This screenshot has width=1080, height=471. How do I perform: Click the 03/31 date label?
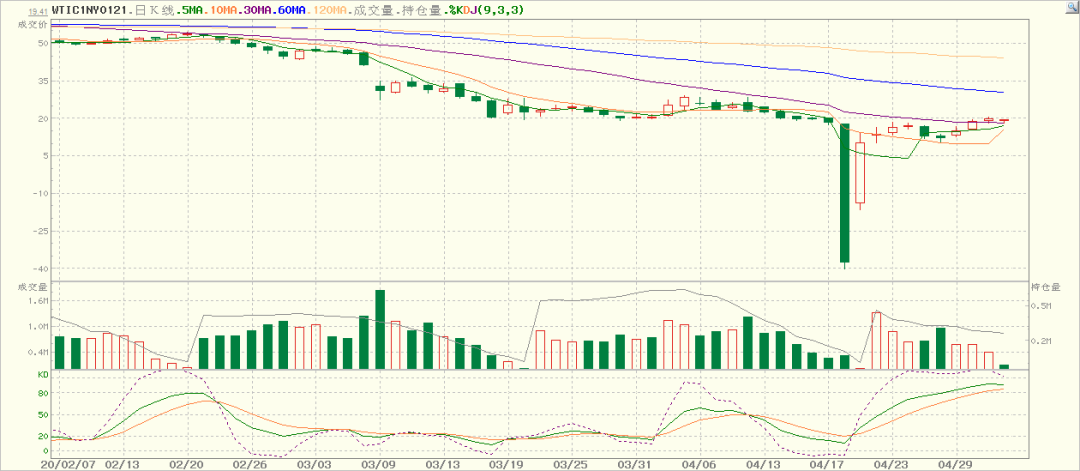(636, 465)
